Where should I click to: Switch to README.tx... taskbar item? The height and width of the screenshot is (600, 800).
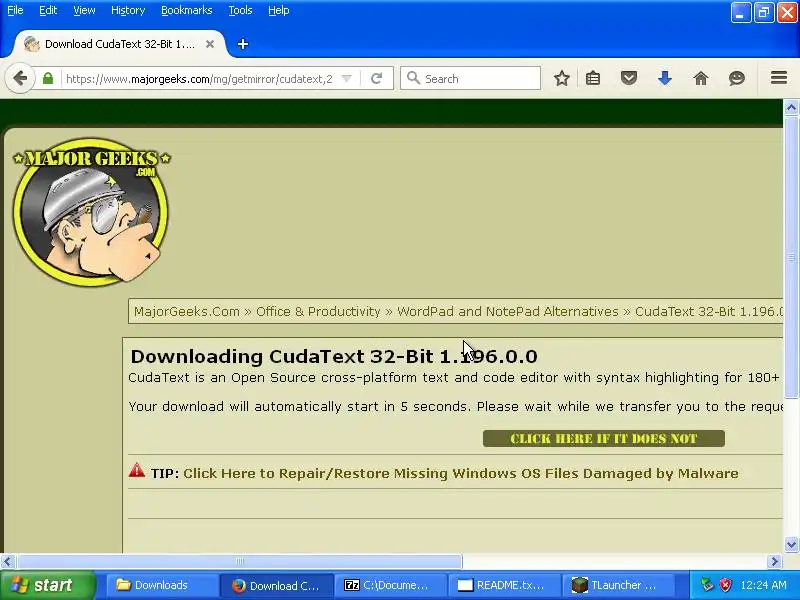coord(504,585)
